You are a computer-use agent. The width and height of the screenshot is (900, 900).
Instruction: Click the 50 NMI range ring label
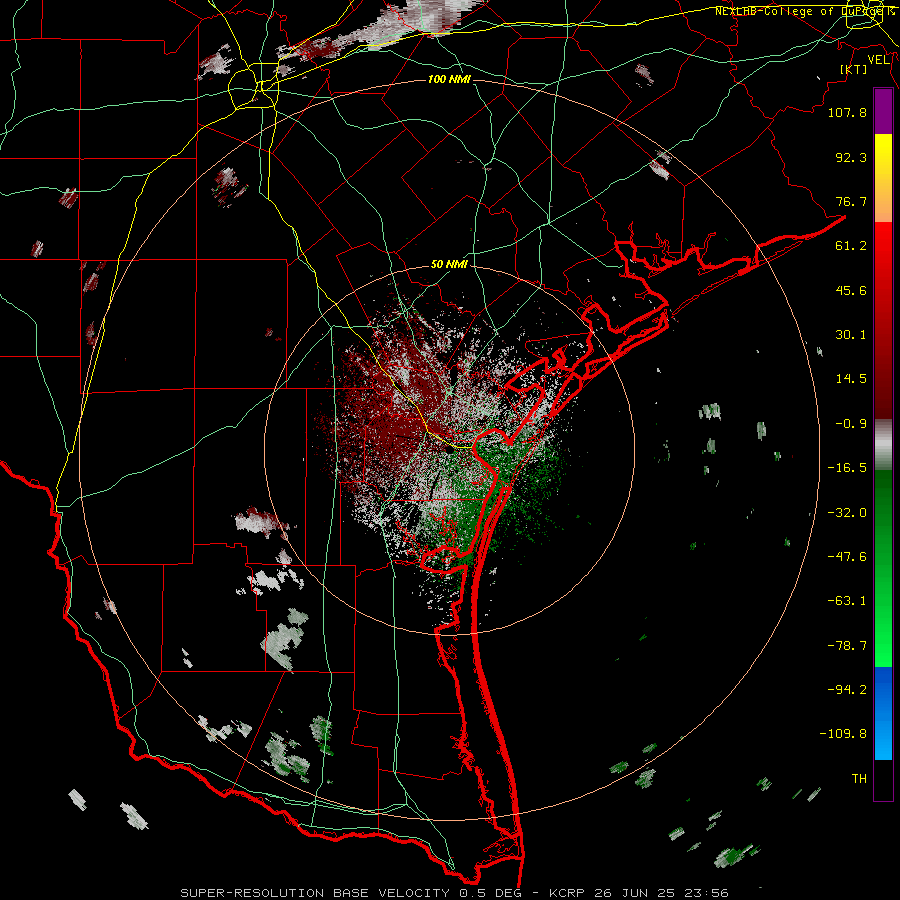(449, 264)
